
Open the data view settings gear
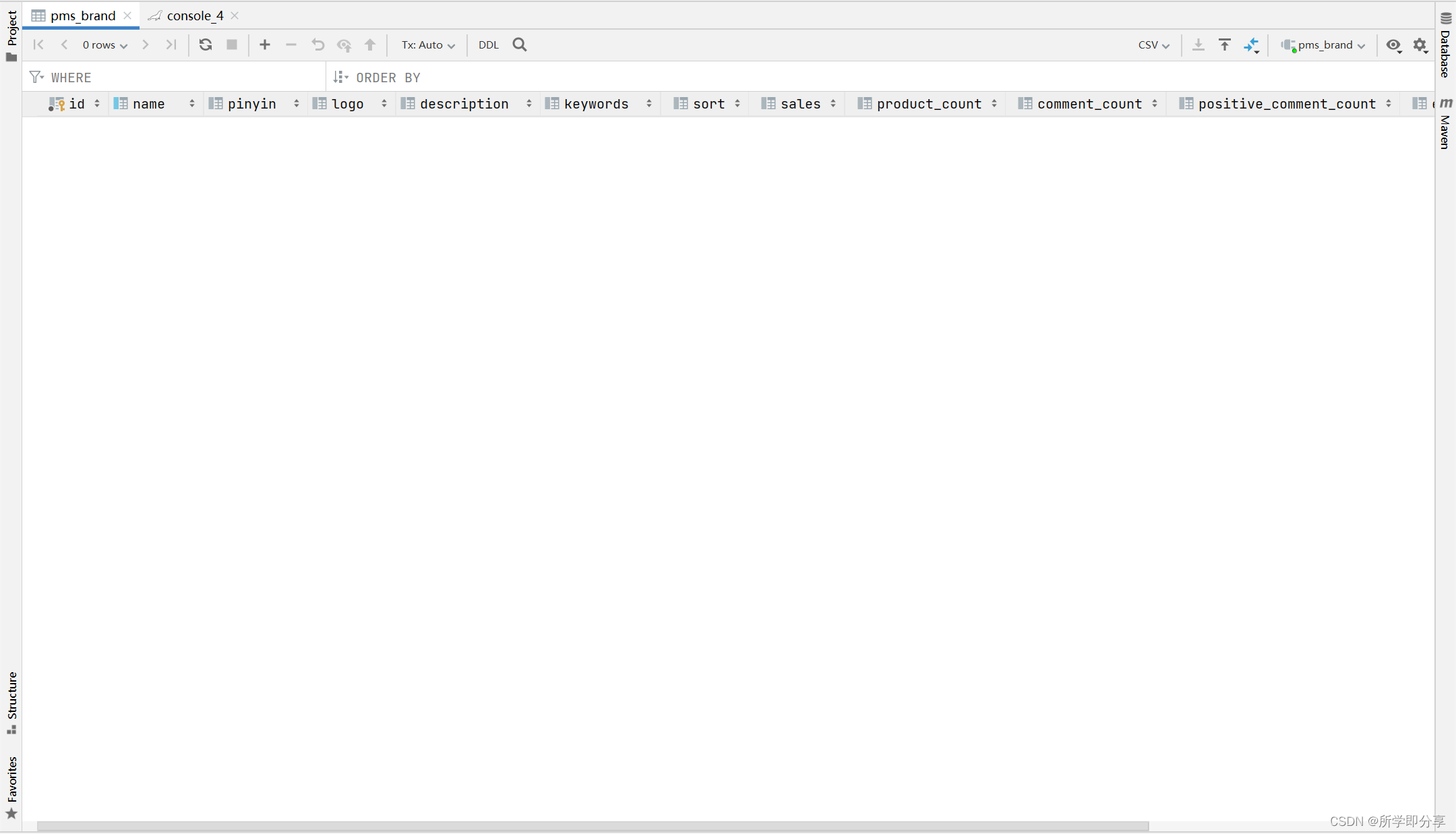coord(1420,44)
